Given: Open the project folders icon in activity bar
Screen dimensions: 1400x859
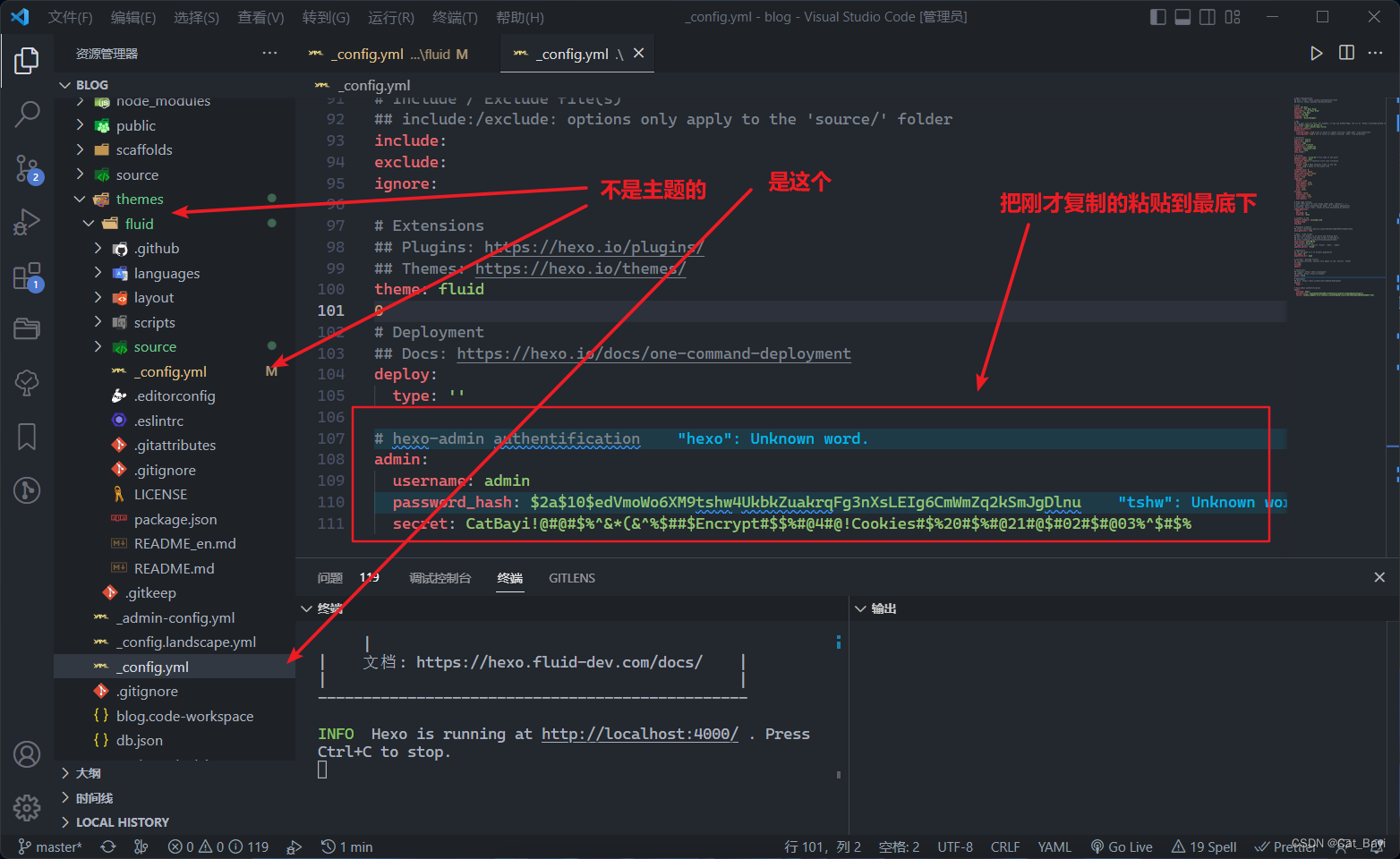Looking at the screenshot, I should click(x=27, y=328).
